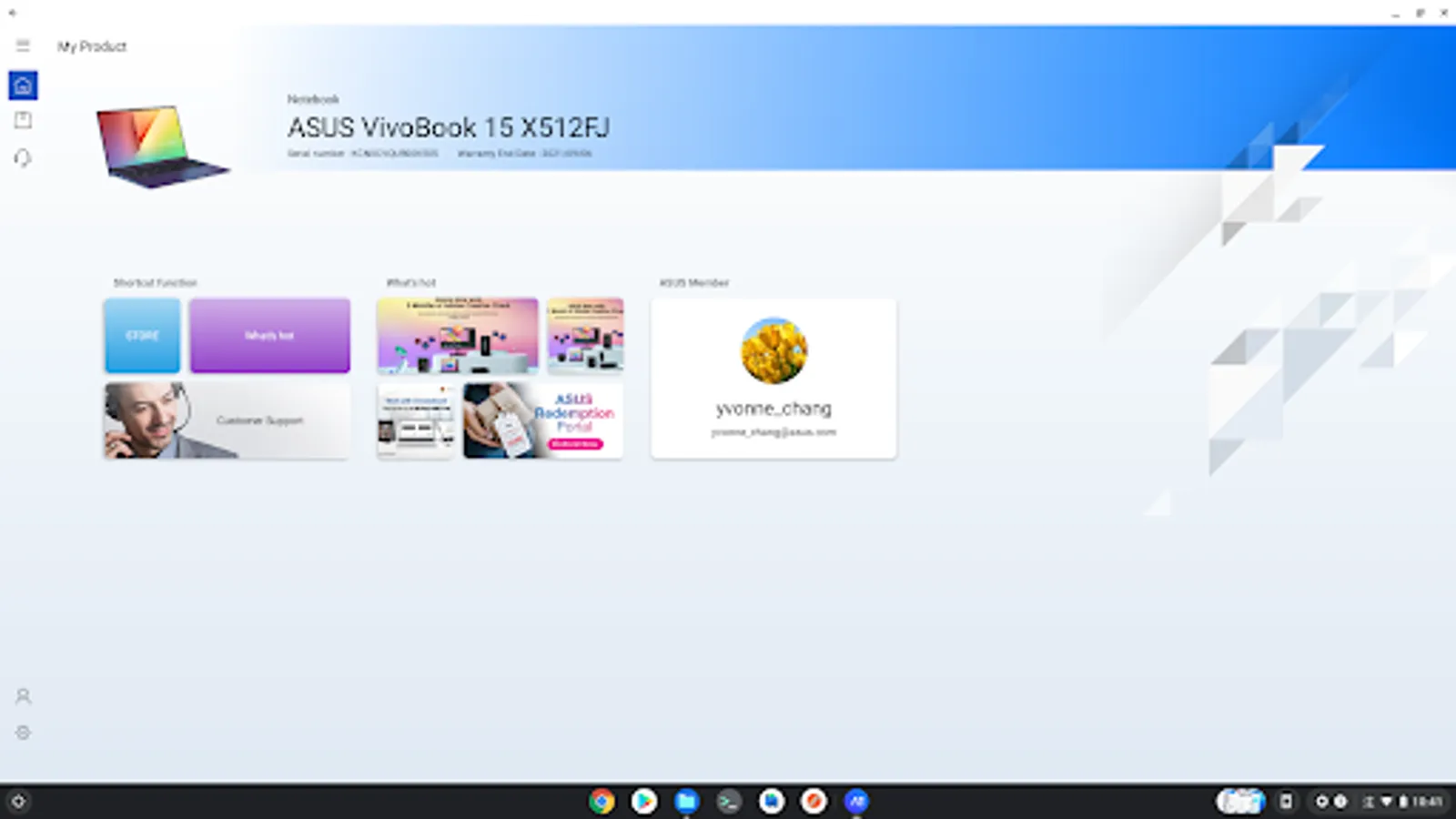
Task: Select the Home icon in the sidebar
Action: point(23,84)
